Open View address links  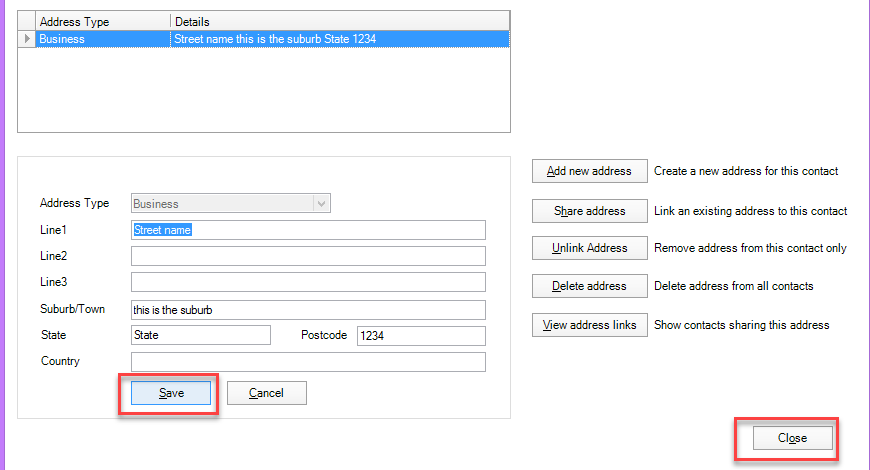589,325
